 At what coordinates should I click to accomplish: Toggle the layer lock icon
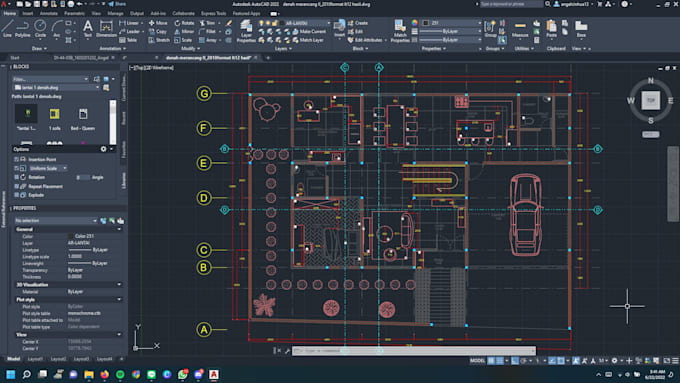(x=275, y=23)
